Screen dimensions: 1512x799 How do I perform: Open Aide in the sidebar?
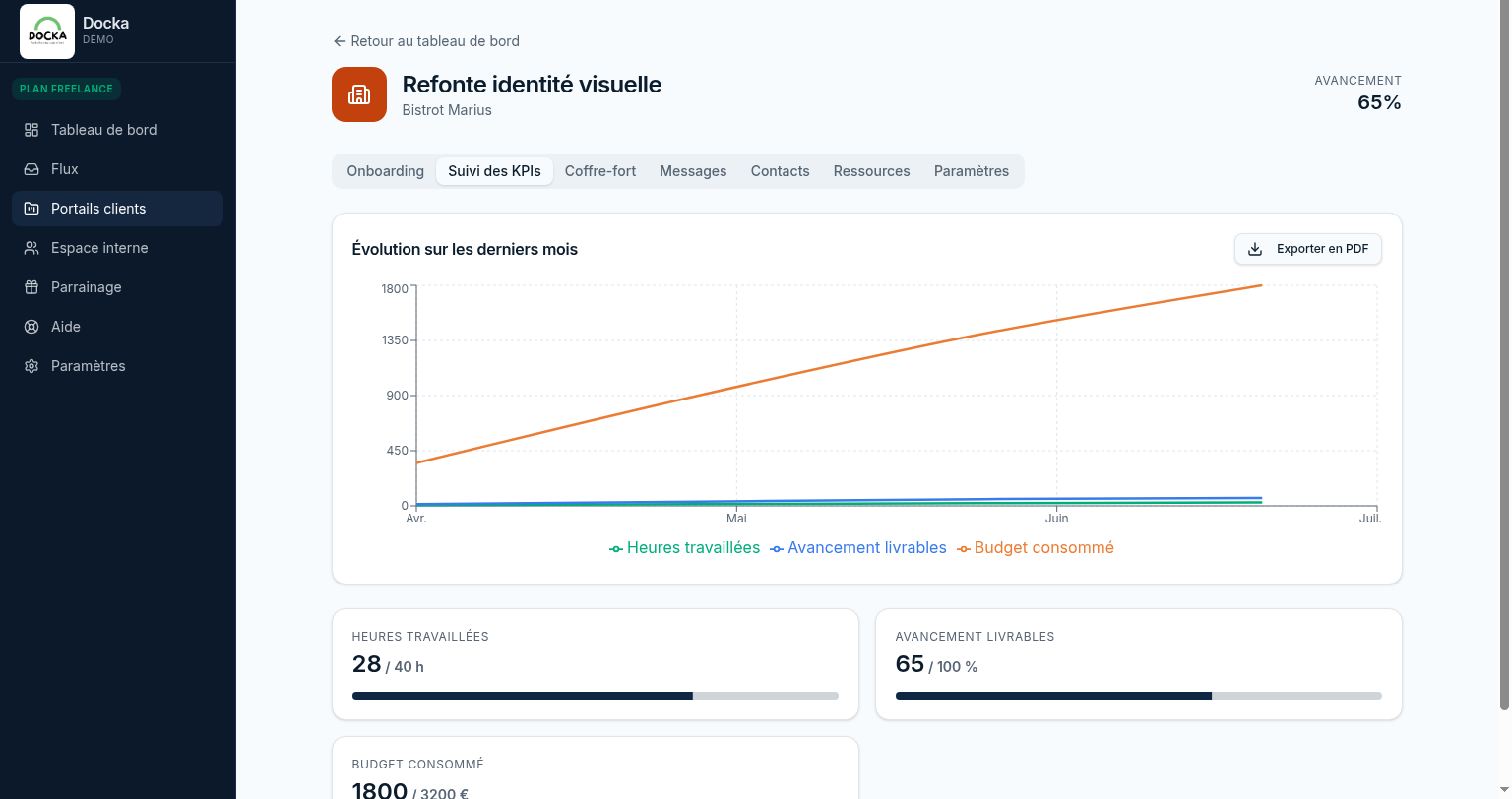coord(118,327)
